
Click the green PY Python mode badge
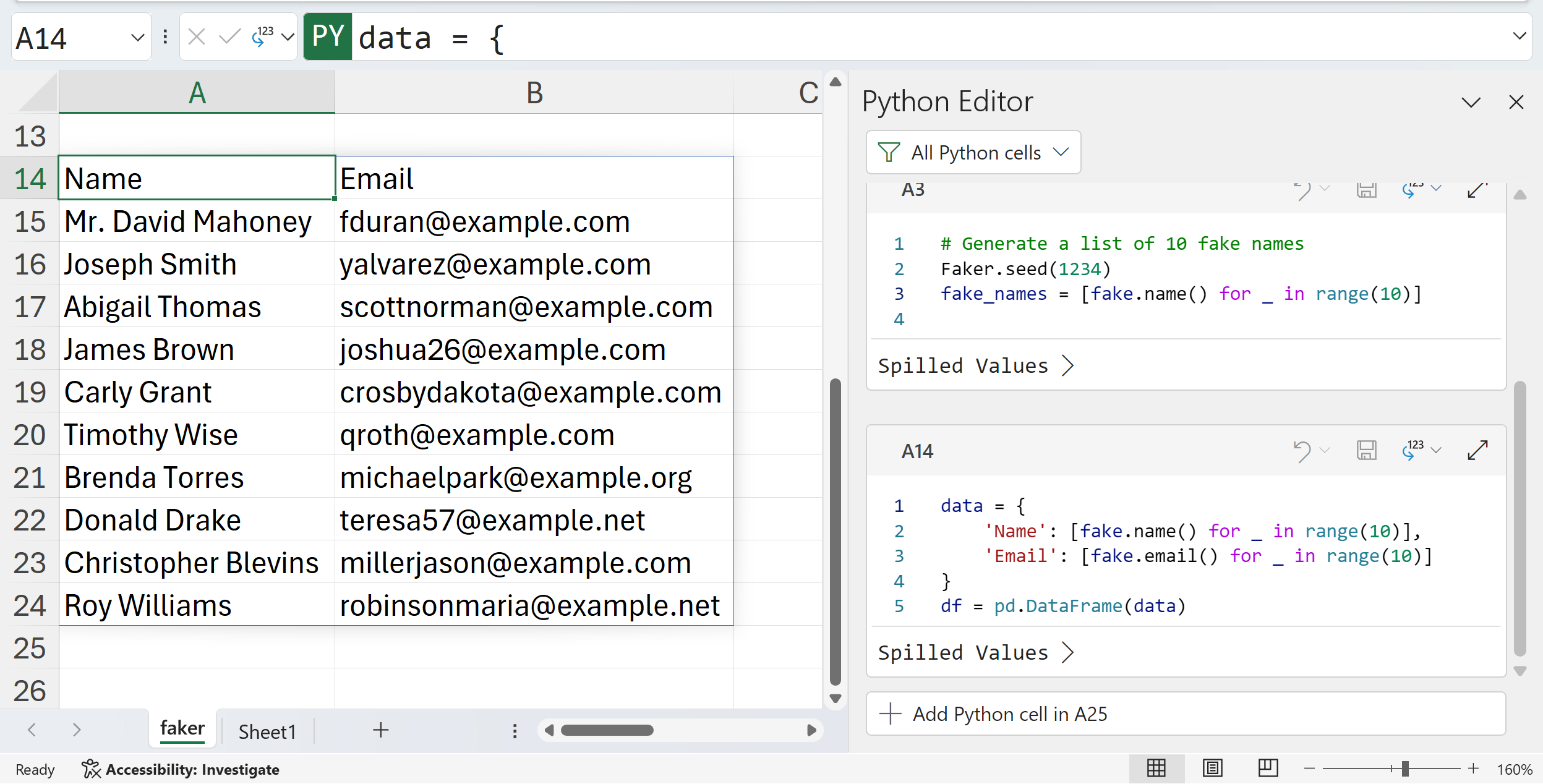pos(328,37)
